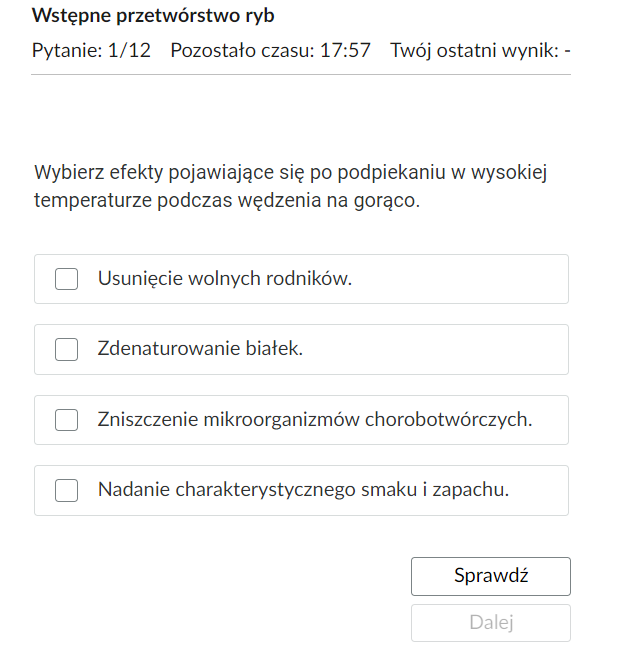This screenshot has width=628, height=659.
Task: Click the dash after Twój ostatni wynik
Action: point(567,51)
